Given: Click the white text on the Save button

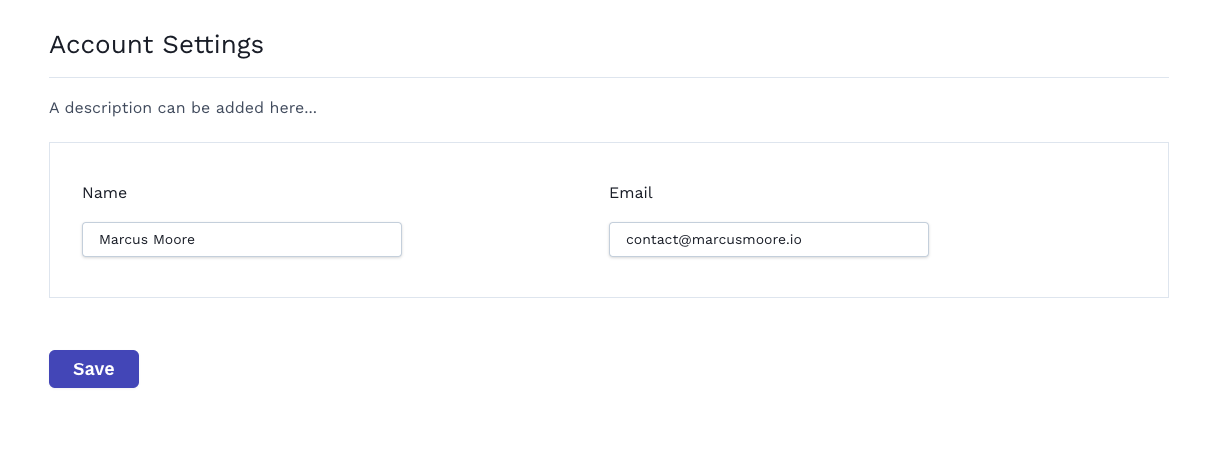Looking at the screenshot, I should pyautogui.click(x=94, y=369).
